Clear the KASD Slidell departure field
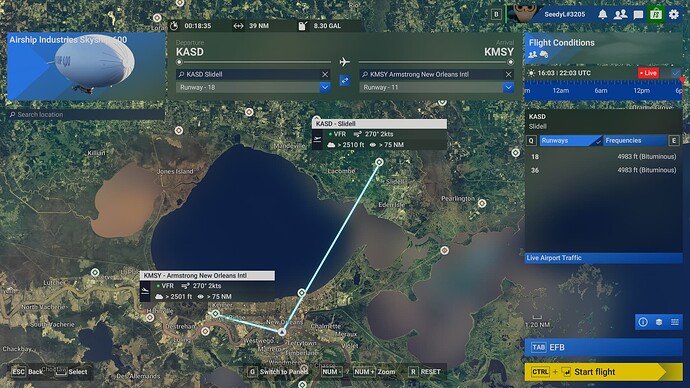 pos(325,74)
